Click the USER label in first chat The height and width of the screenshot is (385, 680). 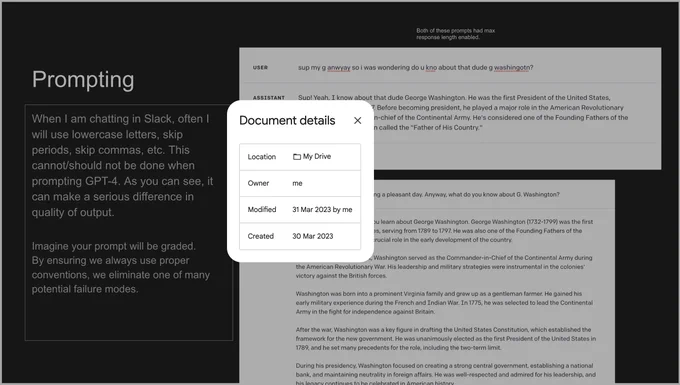click(260, 68)
